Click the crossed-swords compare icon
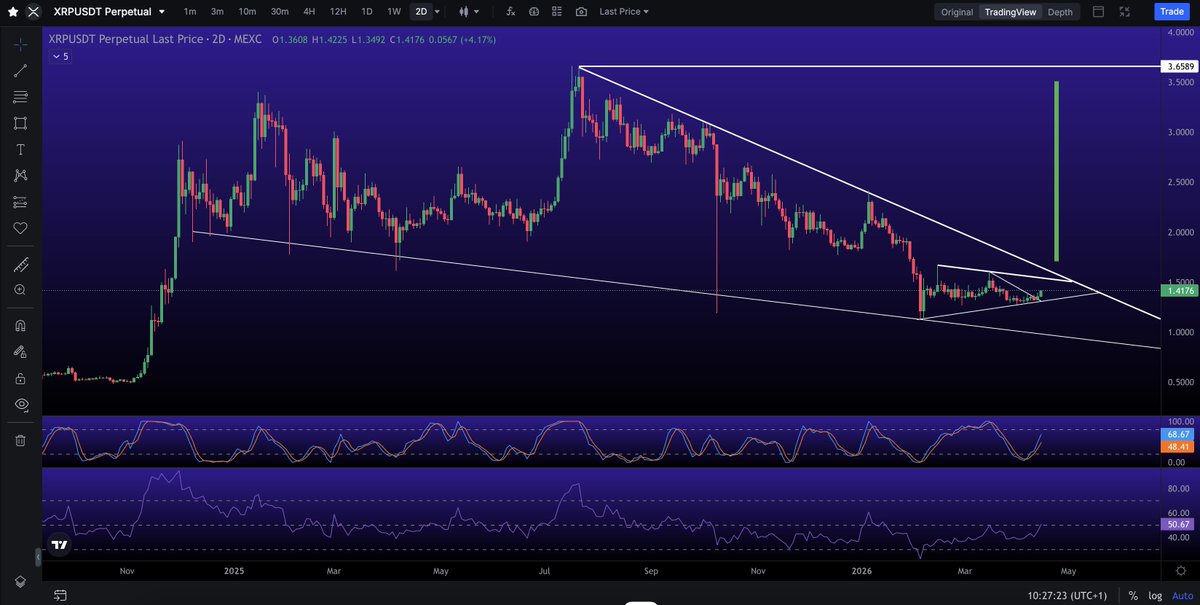The image size is (1200, 605). point(33,12)
